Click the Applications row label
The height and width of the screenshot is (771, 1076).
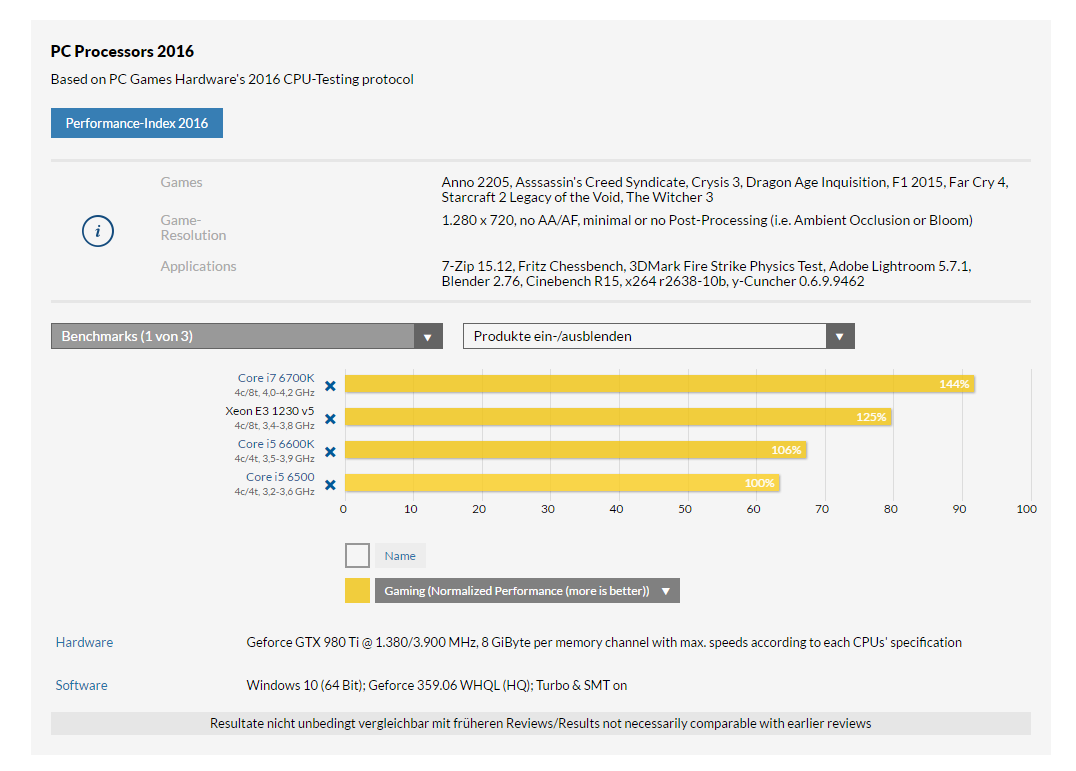pos(198,266)
